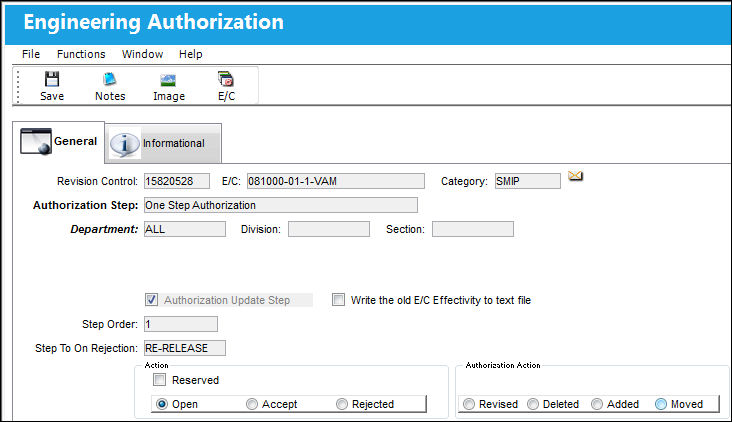Screen dimensions: 732x422
Task: Enable Write the old E/C Effectivity checkbox
Action: [x=338, y=300]
